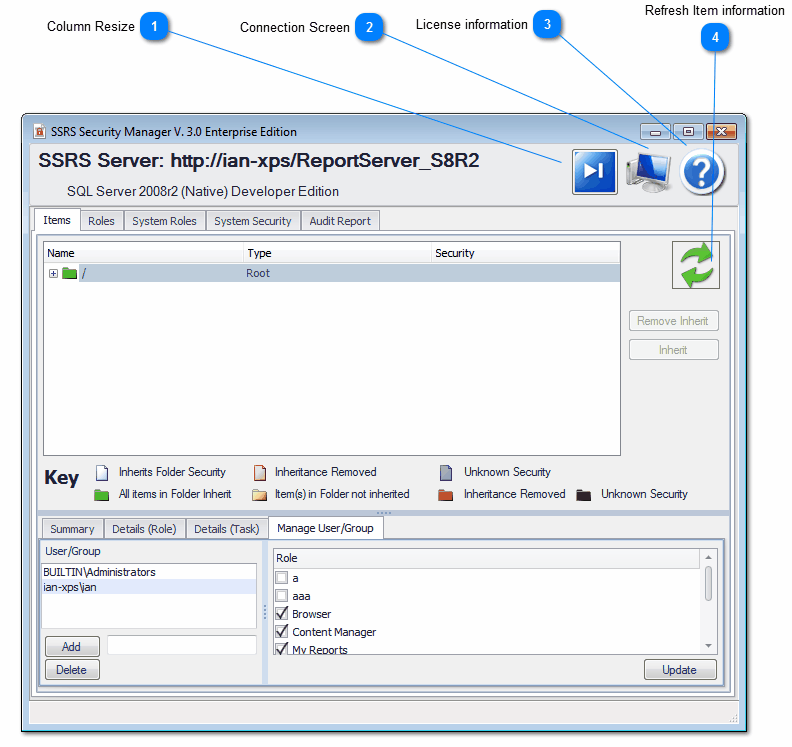The width and height of the screenshot is (792, 747).
Task: Open the Connection Screen computer icon
Action: coord(649,172)
